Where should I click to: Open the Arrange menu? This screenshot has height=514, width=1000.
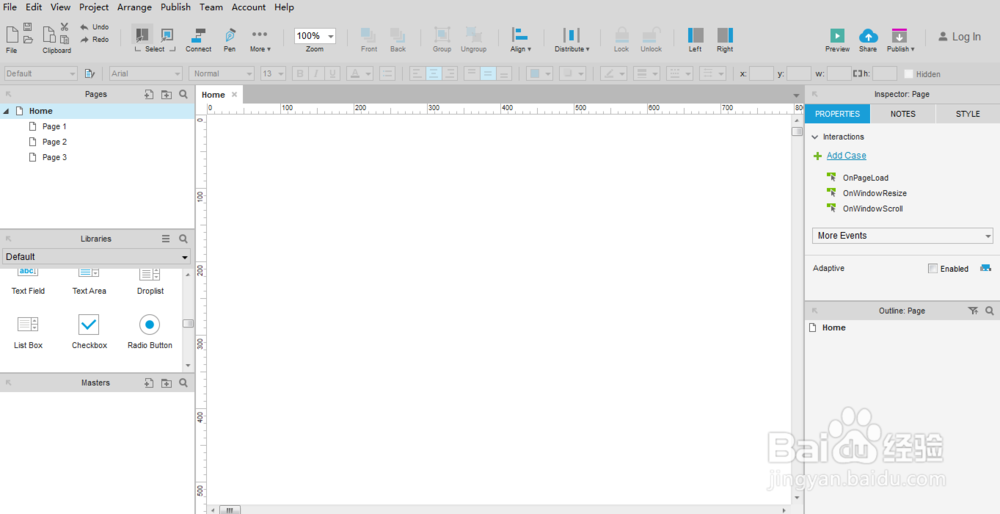tap(135, 7)
